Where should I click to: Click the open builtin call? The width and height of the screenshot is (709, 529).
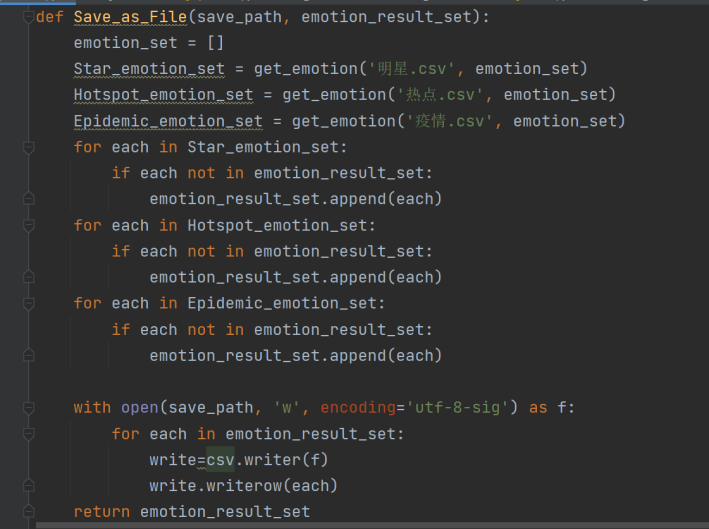coord(140,408)
